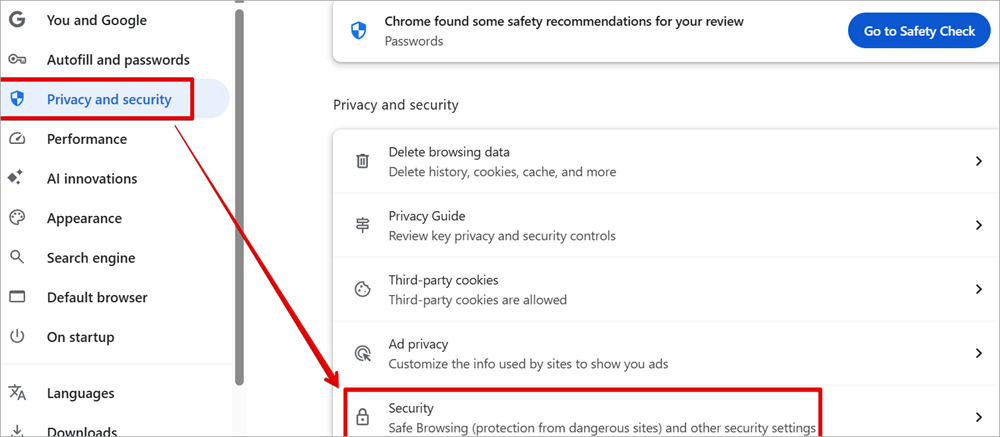Click the trash icon for Delete browsing data
The width and height of the screenshot is (1000, 437).
tap(363, 161)
